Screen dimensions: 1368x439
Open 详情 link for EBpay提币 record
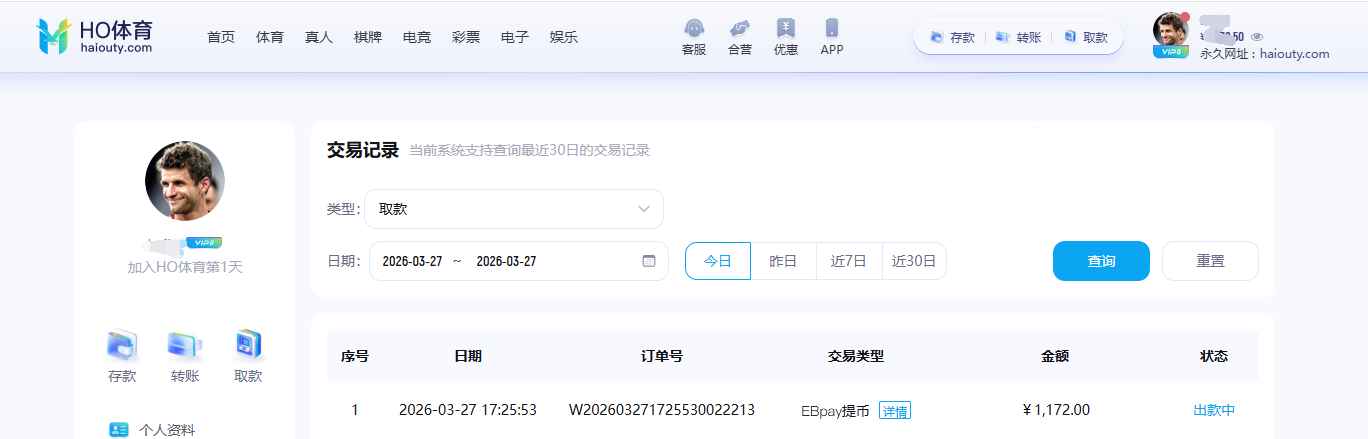click(x=895, y=410)
